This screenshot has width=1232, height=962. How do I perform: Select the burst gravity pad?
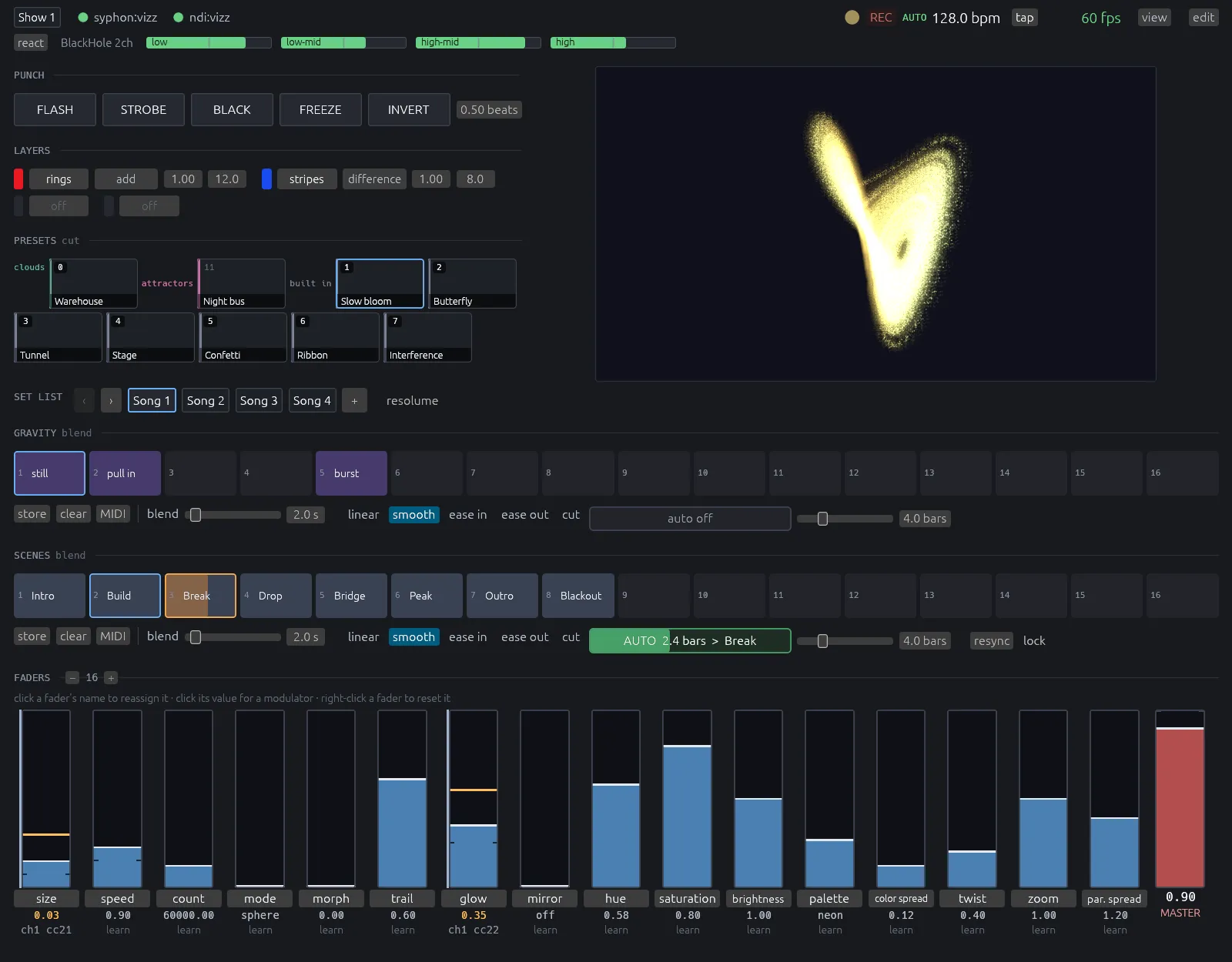tap(351, 473)
